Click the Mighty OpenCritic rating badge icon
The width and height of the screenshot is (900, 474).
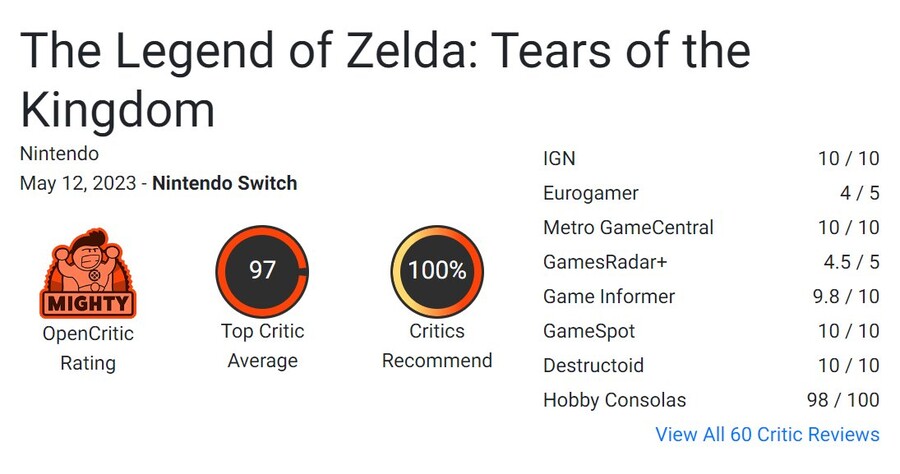click(x=88, y=274)
